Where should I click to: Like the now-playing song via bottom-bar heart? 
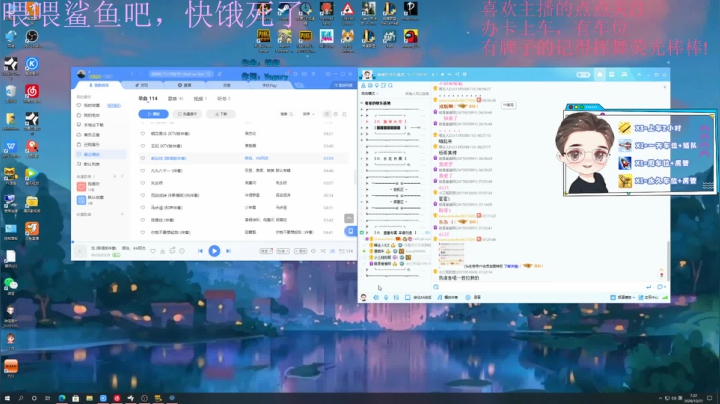point(153,251)
